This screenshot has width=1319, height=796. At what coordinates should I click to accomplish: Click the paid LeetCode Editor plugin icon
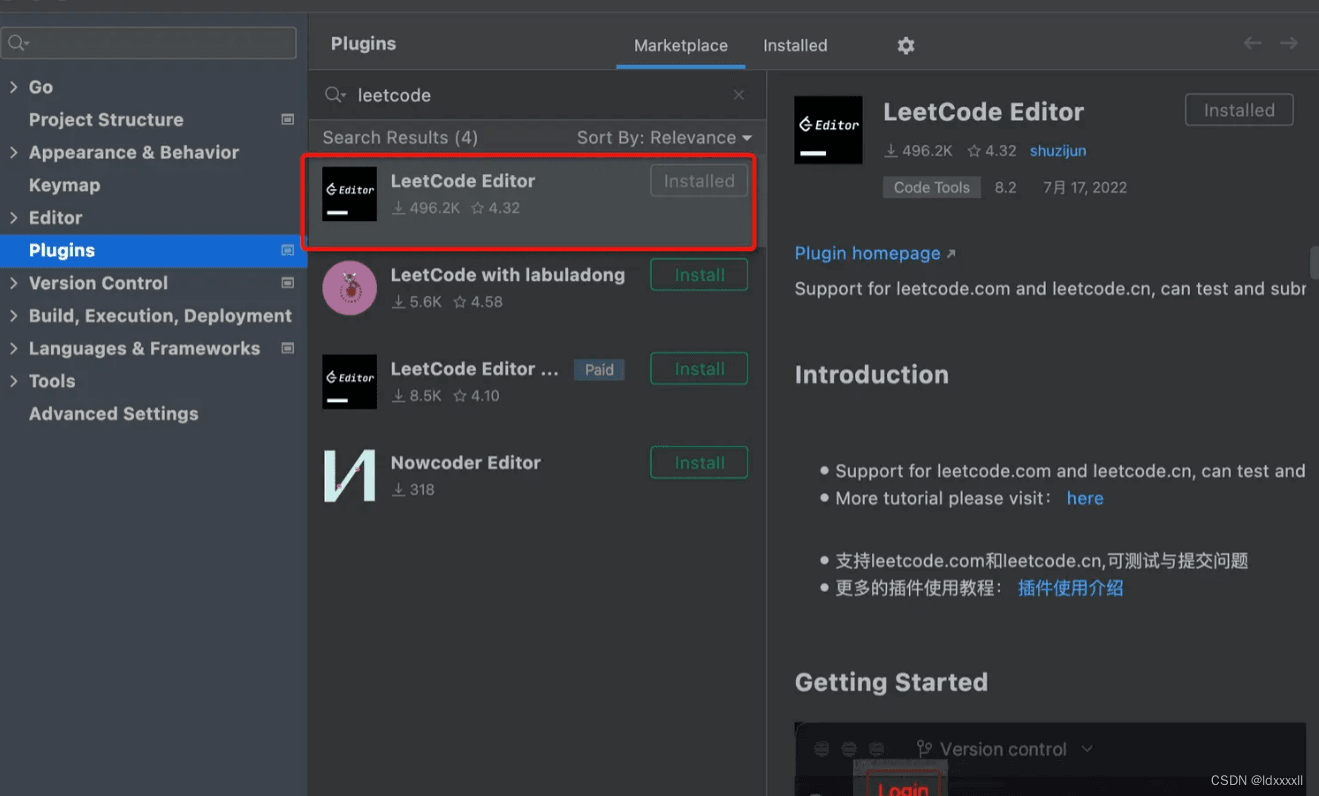tap(349, 382)
